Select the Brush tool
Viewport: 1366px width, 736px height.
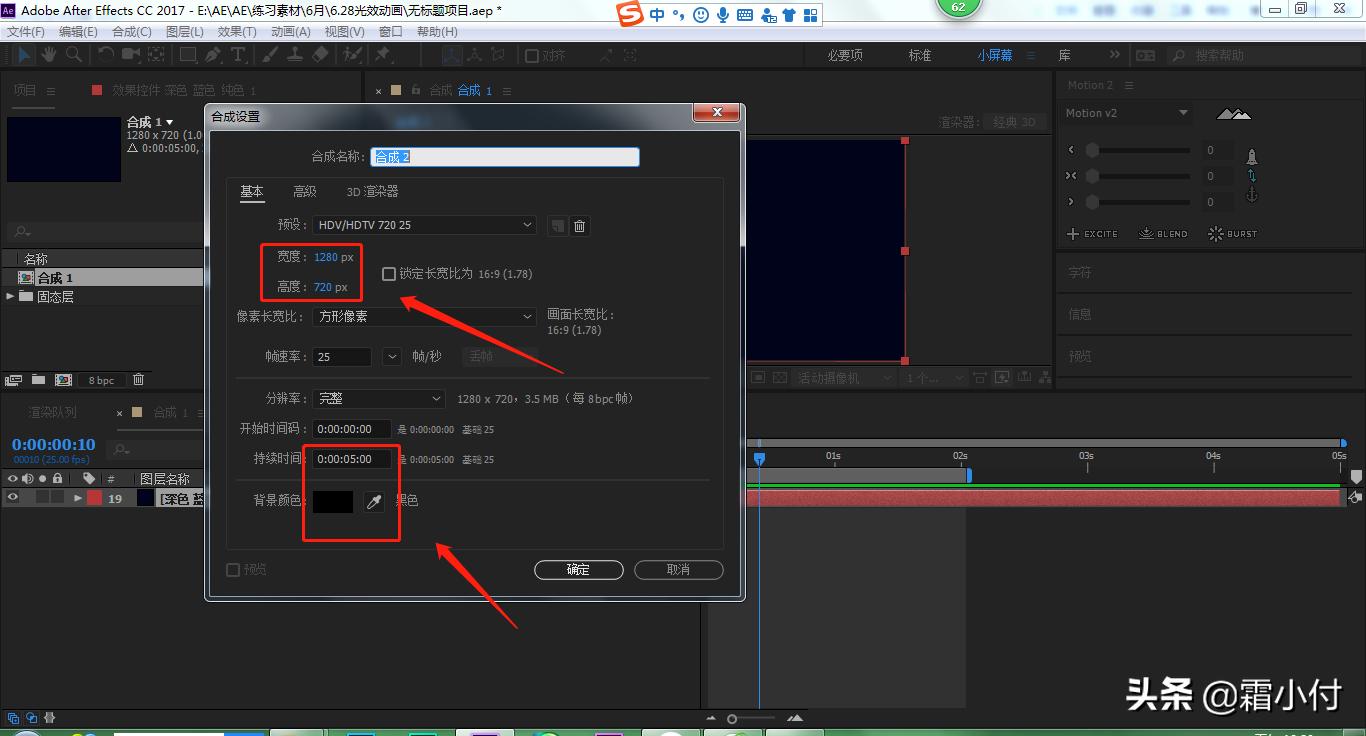coord(267,54)
